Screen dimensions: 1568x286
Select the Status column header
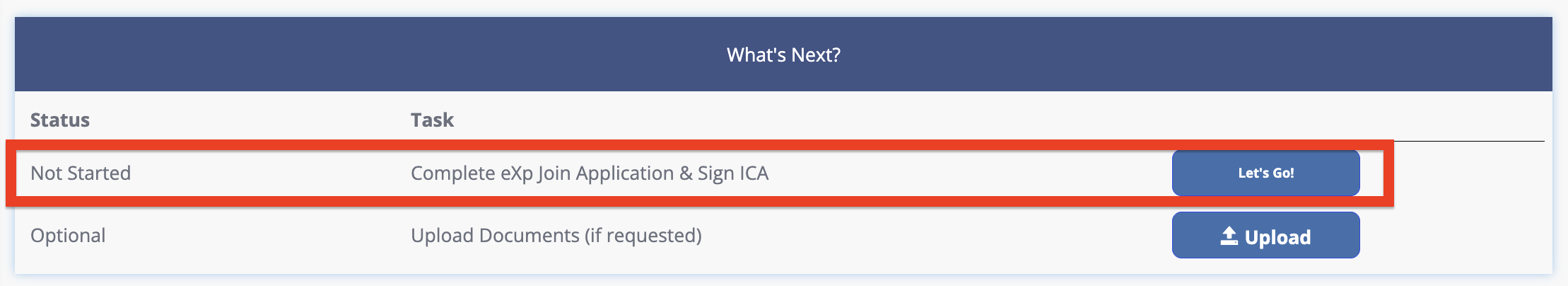[60, 120]
